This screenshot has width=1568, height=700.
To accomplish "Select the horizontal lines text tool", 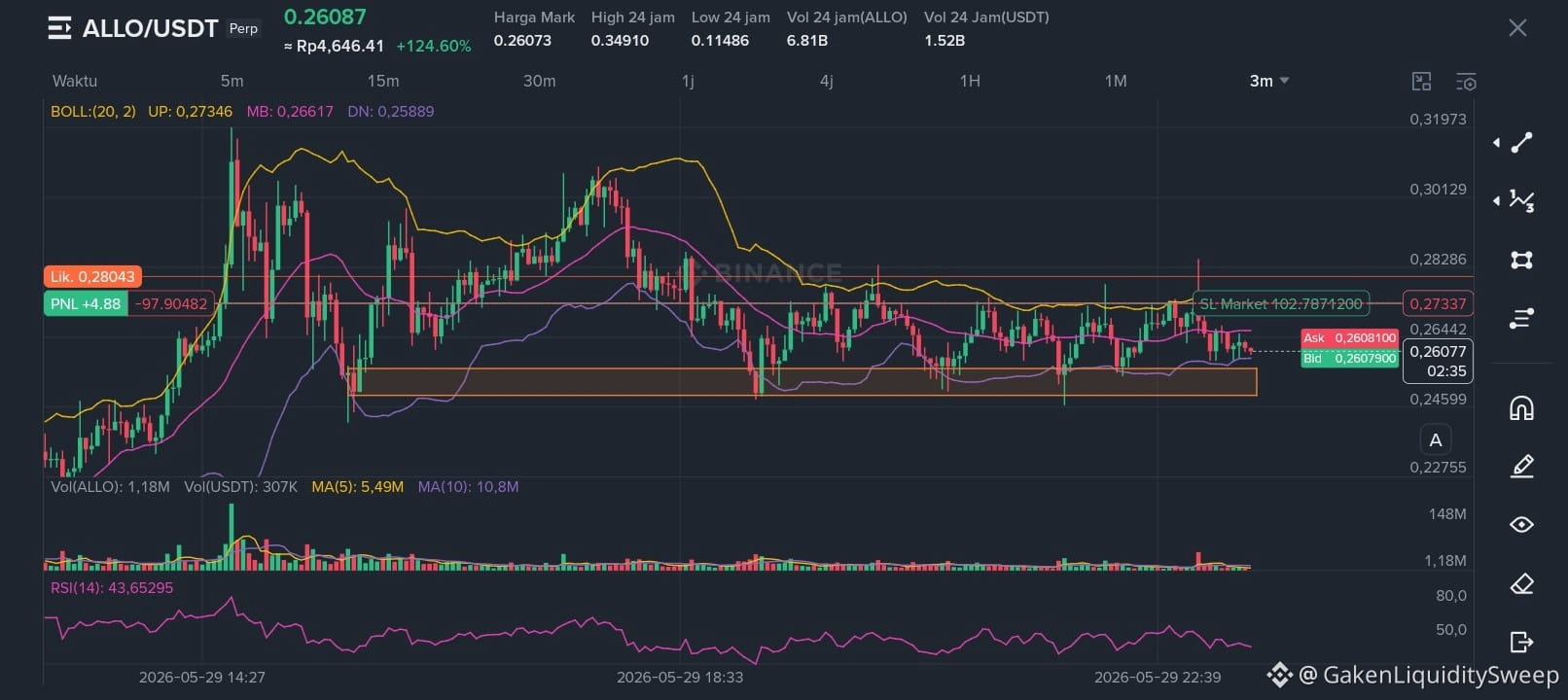I will click(1521, 318).
